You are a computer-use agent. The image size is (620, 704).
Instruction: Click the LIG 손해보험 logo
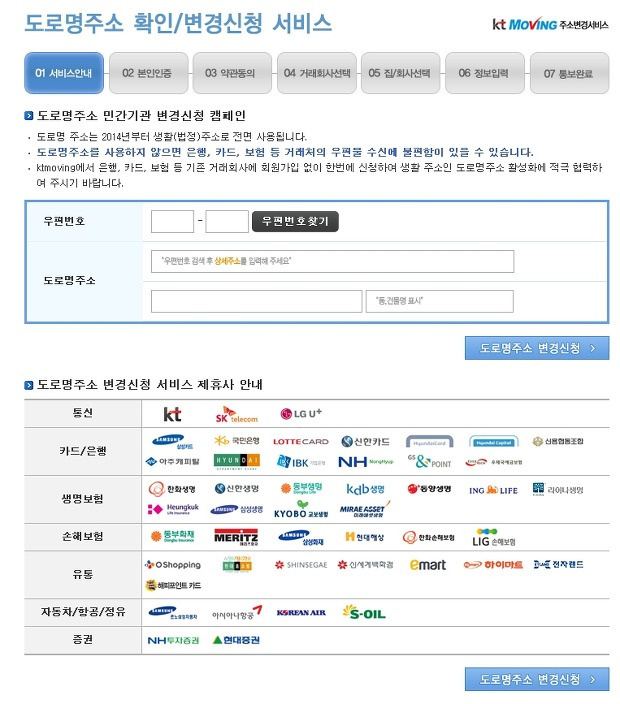pos(493,538)
